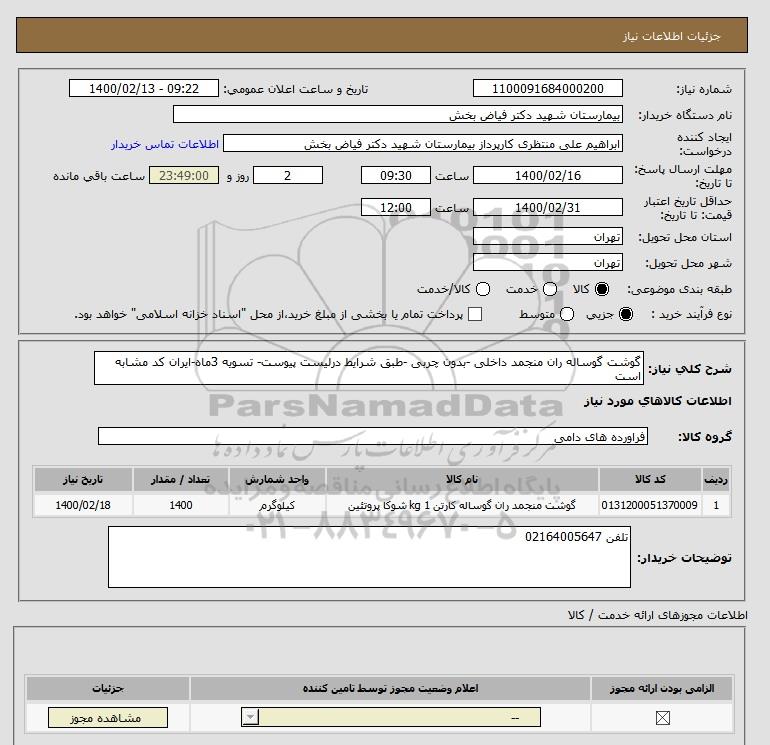This screenshot has width=770, height=745.
Task: Click the طبقه بندی موضوعی label
Action: (x=680, y=289)
